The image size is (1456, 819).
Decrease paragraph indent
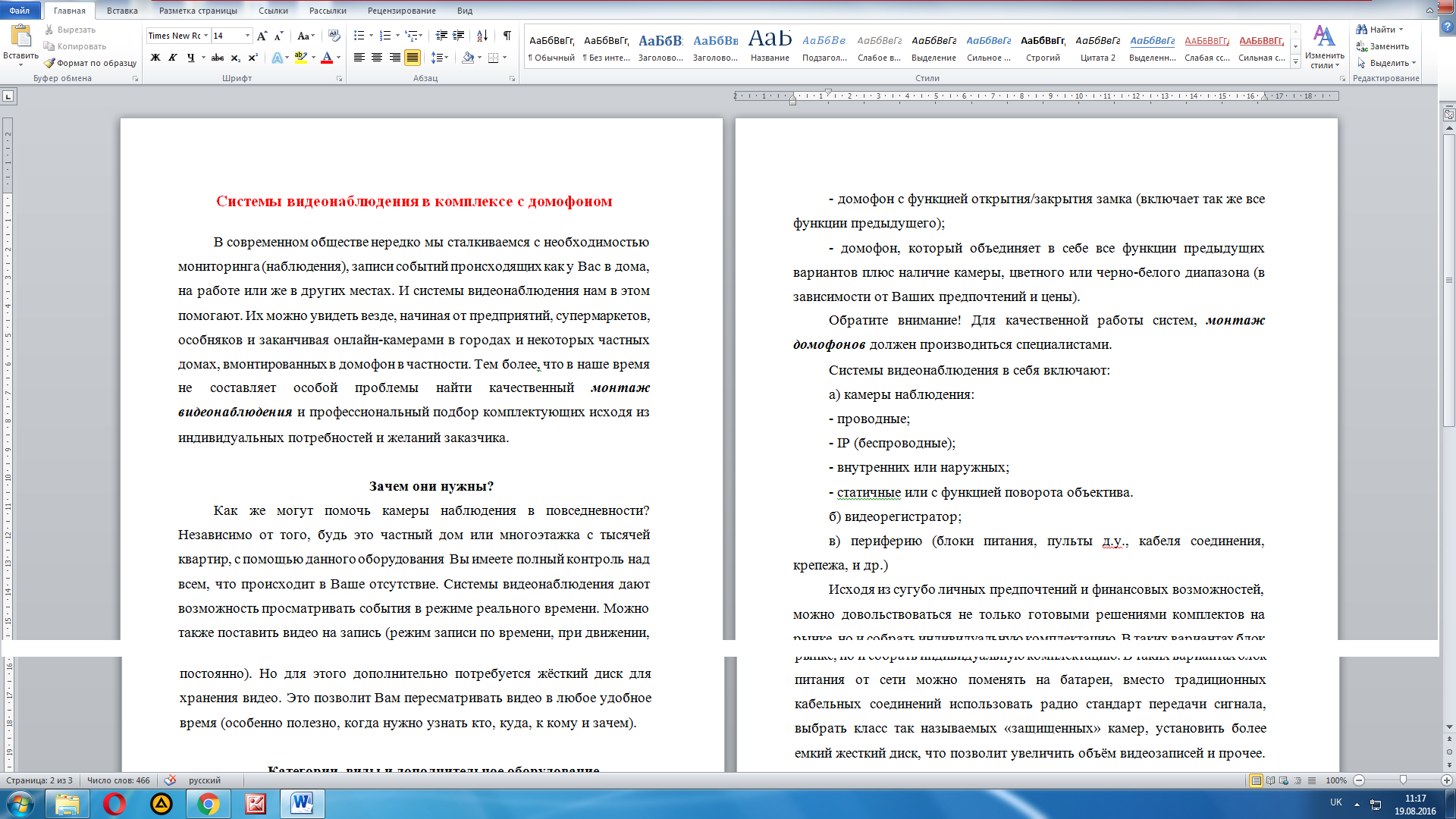click(x=441, y=36)
